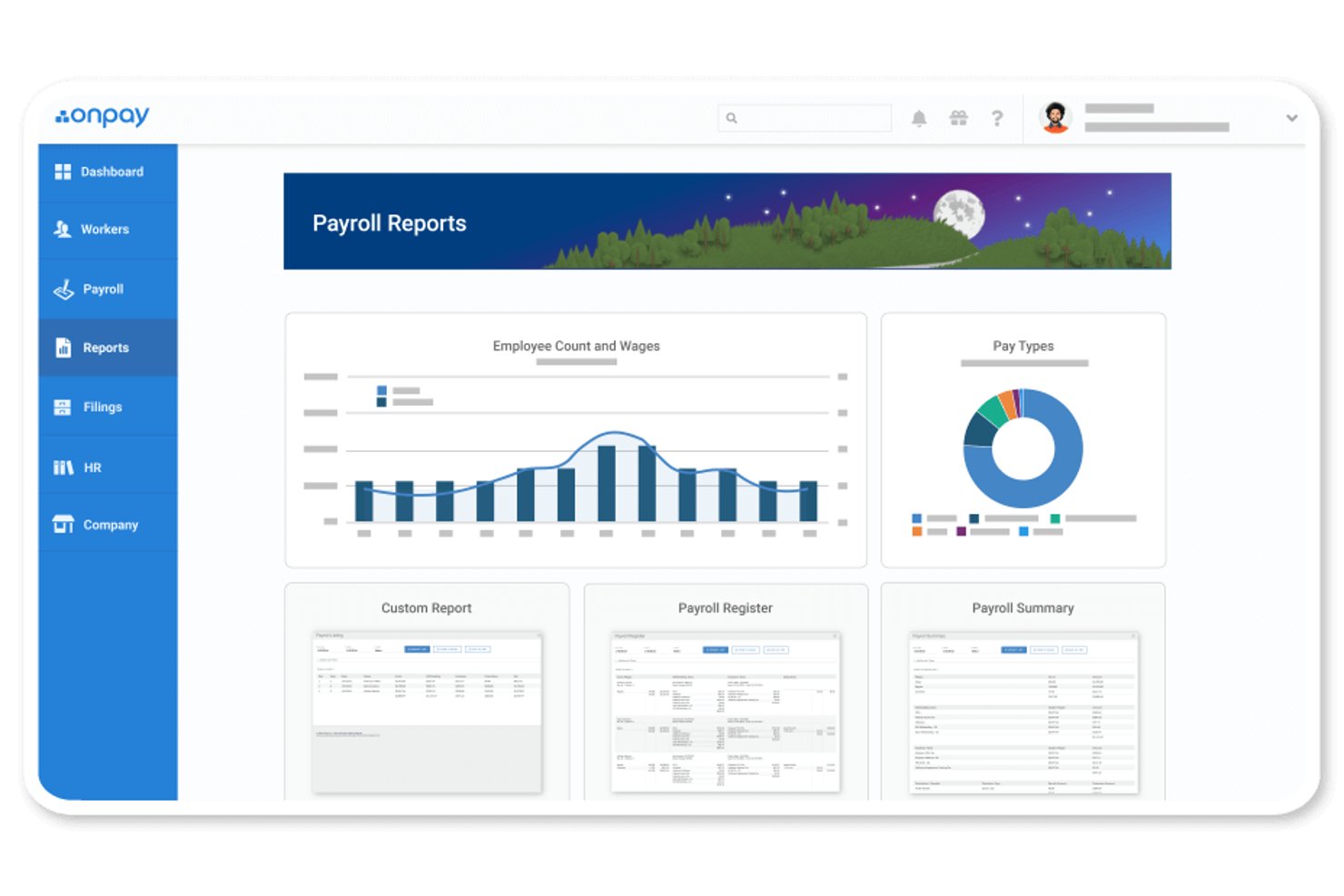
Task: Click the OnPay logo
Action: [102, 116]
